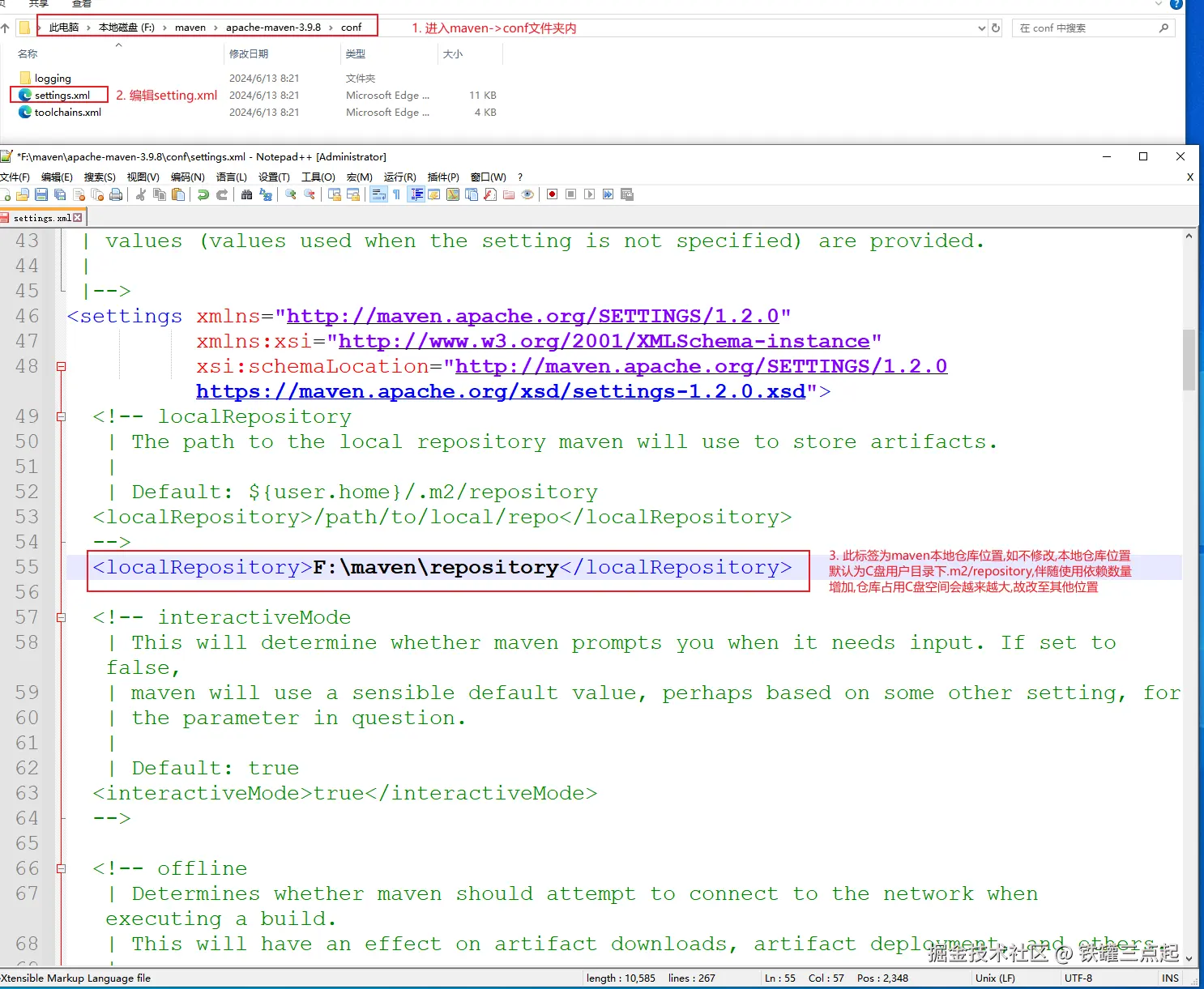Viewport: 1204px width, 989px height.
Task: Expand chevron after 本地磁盘 (F:) breadcrumb
Action: [164, 28]
